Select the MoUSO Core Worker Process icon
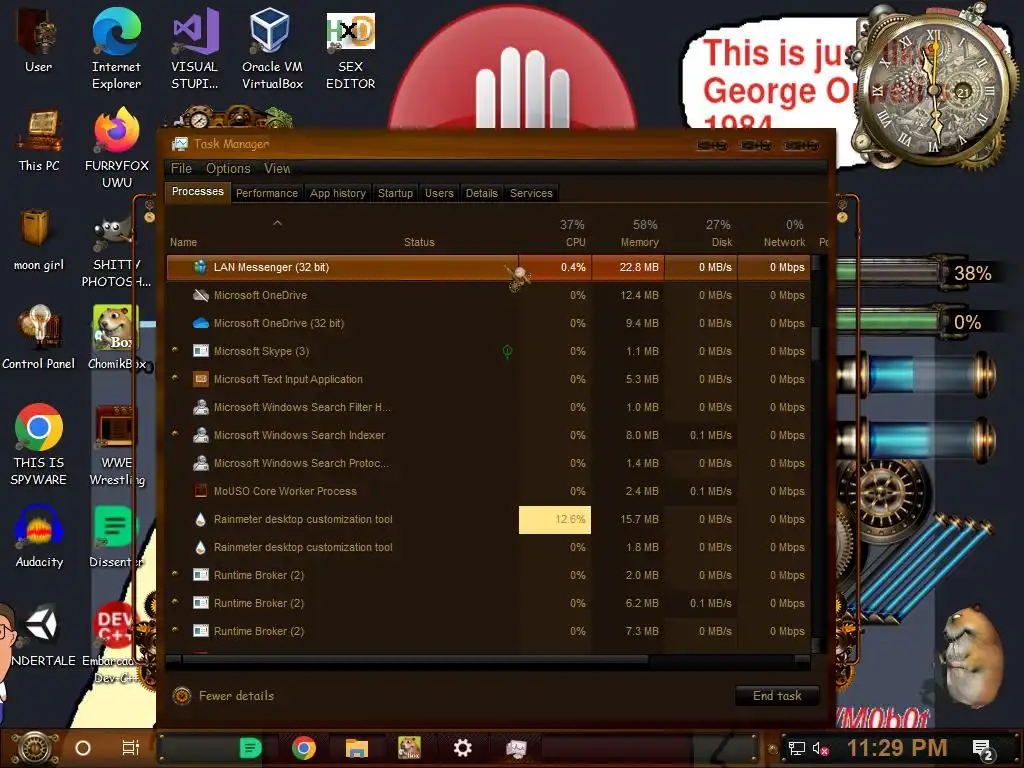This screenshot has width=1024, height=768. (200, 490)
